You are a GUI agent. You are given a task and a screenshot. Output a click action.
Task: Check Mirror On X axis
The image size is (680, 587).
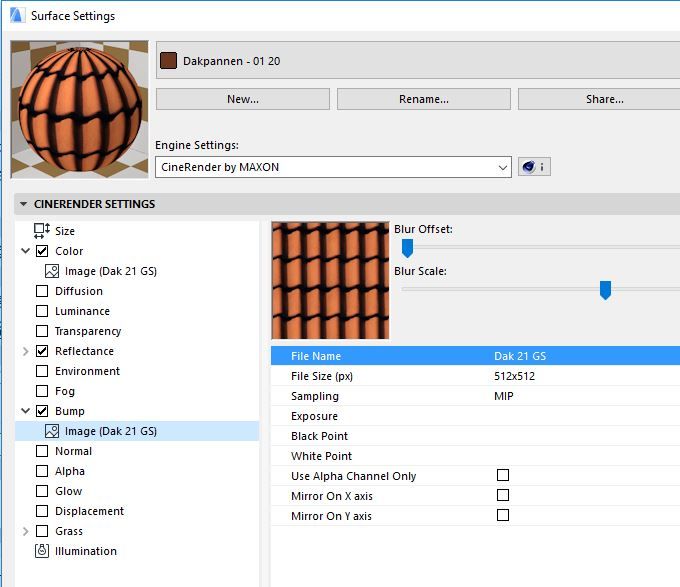pyautogui.click(x=503, y=495)
